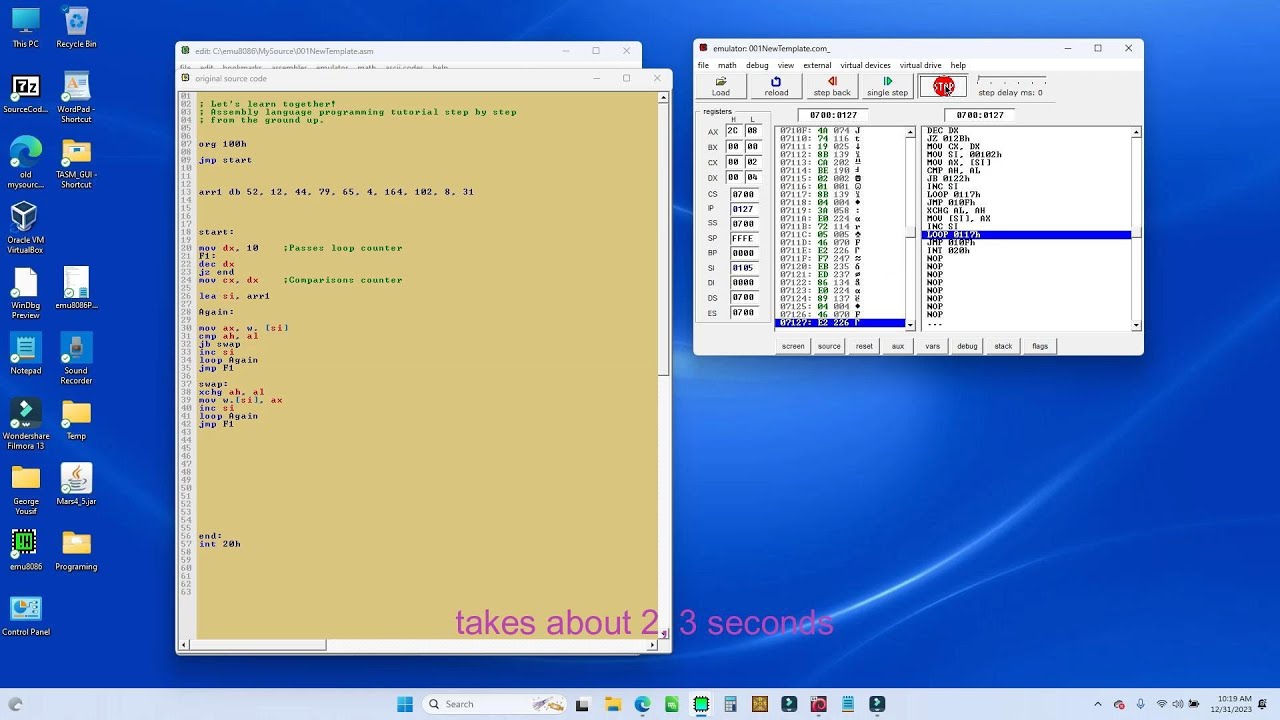Viewport: 1280px width, 720px height.
Task: Stop the running emulation with red Stop button
Action: [943, 86]
